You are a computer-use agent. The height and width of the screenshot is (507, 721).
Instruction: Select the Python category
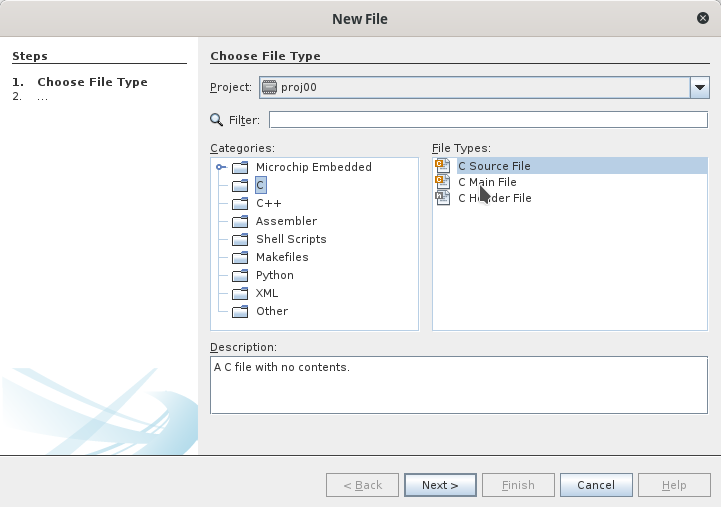point(275,275)
